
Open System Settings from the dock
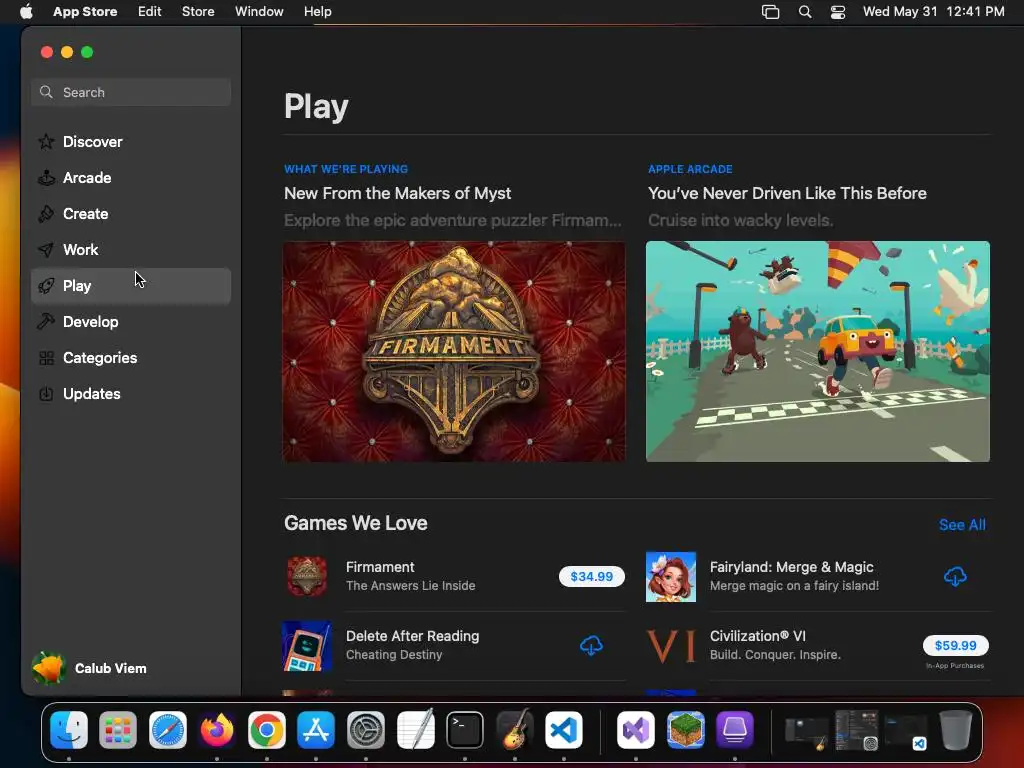pyautogui.click(x=366, y=729)
